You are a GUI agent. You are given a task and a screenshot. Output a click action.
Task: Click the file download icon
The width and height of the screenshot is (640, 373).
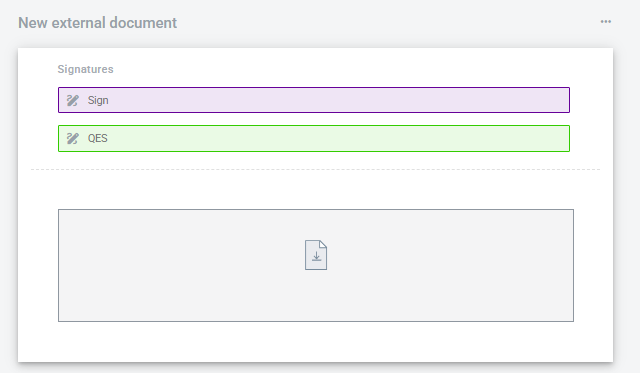(316, 255)
